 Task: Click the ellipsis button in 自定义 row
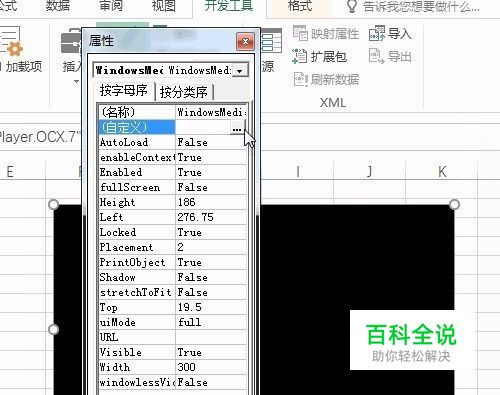pyautogui.click(x=237, y=128)
